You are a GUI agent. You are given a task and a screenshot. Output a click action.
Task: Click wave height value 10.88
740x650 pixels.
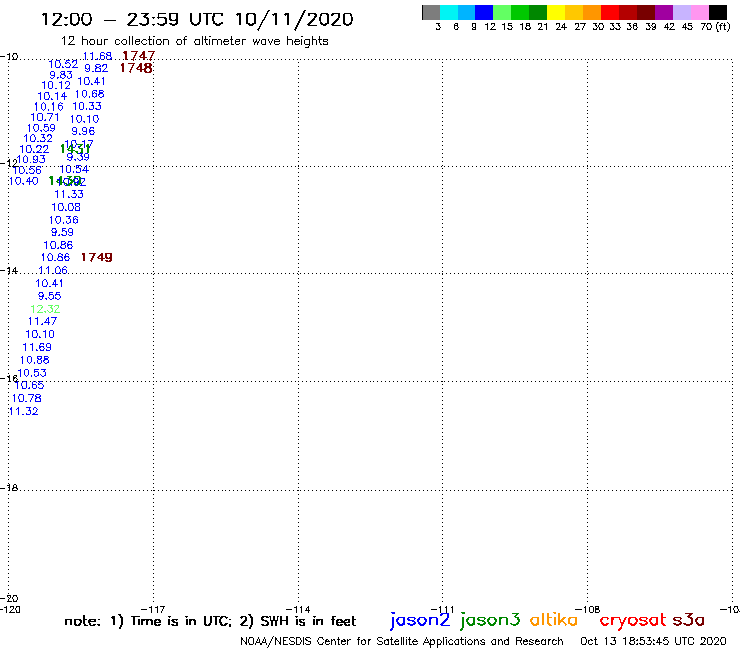(34, 360)
